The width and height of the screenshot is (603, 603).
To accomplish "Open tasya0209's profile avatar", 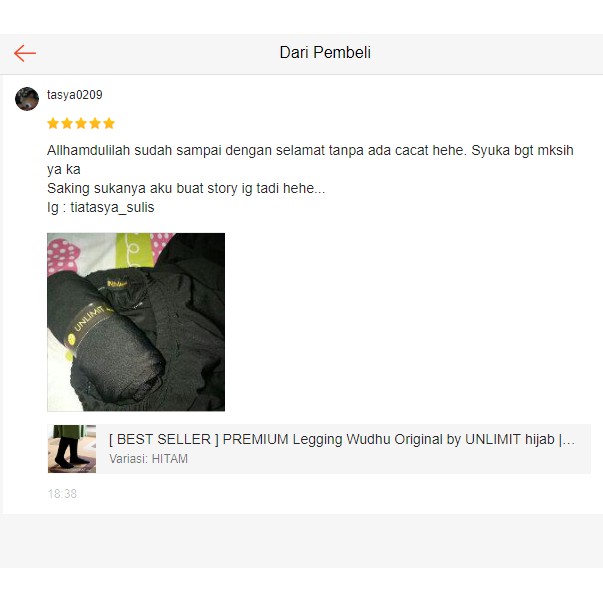I will tap(27, 99).
